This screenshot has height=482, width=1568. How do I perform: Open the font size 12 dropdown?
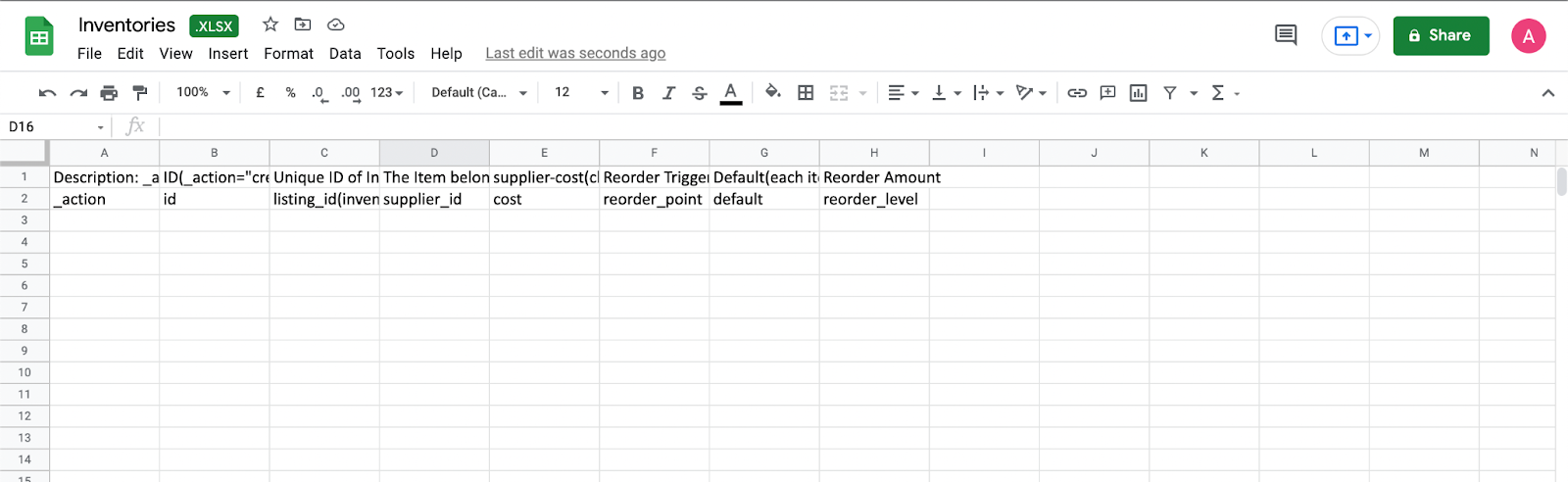tap(581, 93)
